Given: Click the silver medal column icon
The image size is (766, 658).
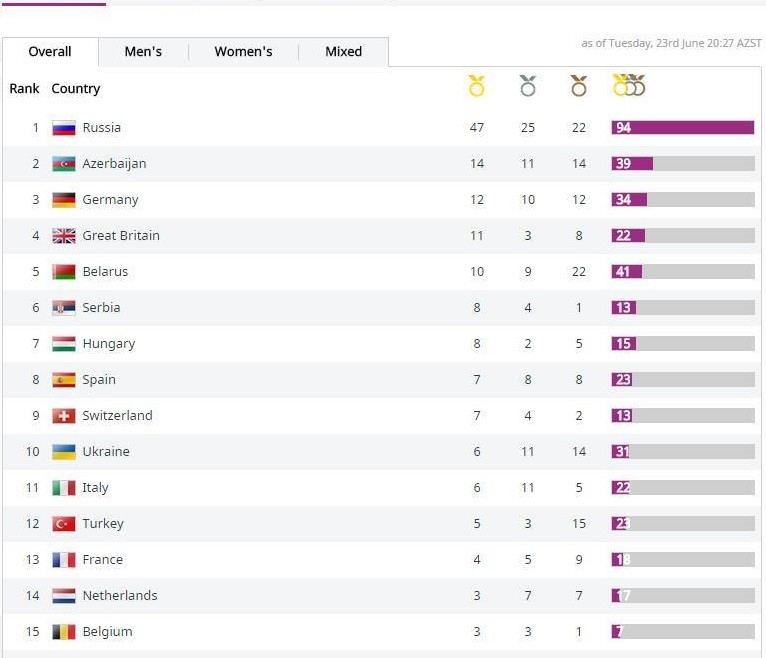Looking at the screenshot, I should click(x=528, y=87).
